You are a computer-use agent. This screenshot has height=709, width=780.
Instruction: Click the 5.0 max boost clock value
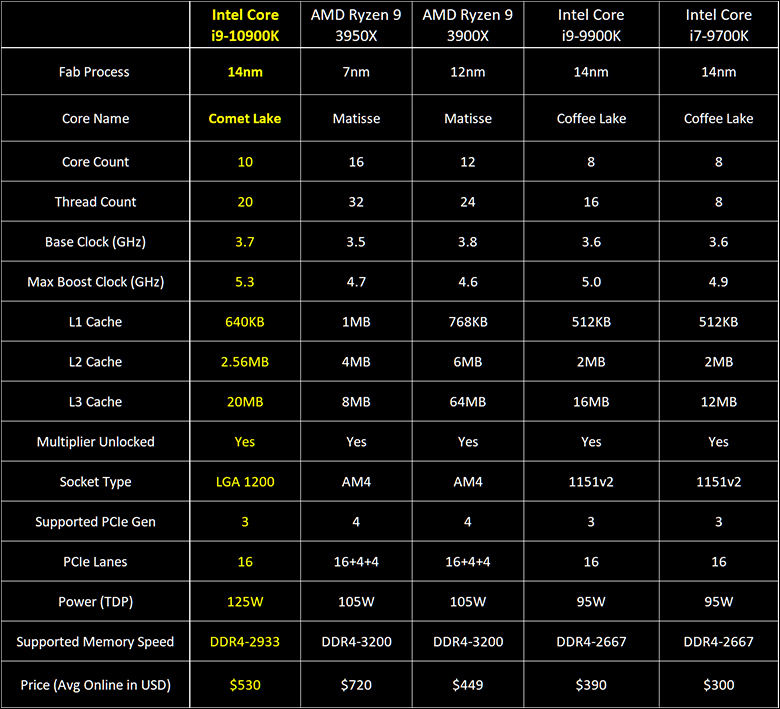(591, 282)
